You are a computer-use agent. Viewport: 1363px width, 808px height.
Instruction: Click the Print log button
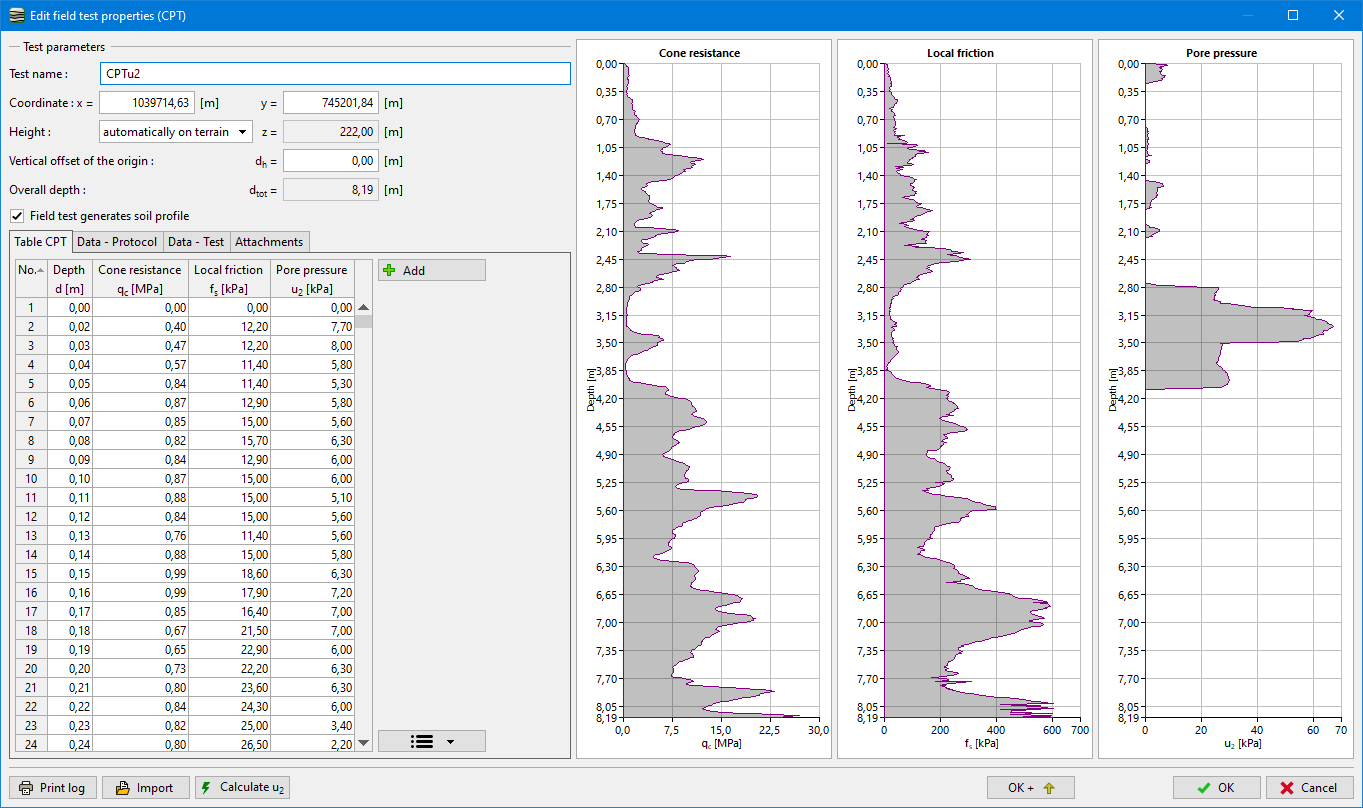click(x=53, y=787)
